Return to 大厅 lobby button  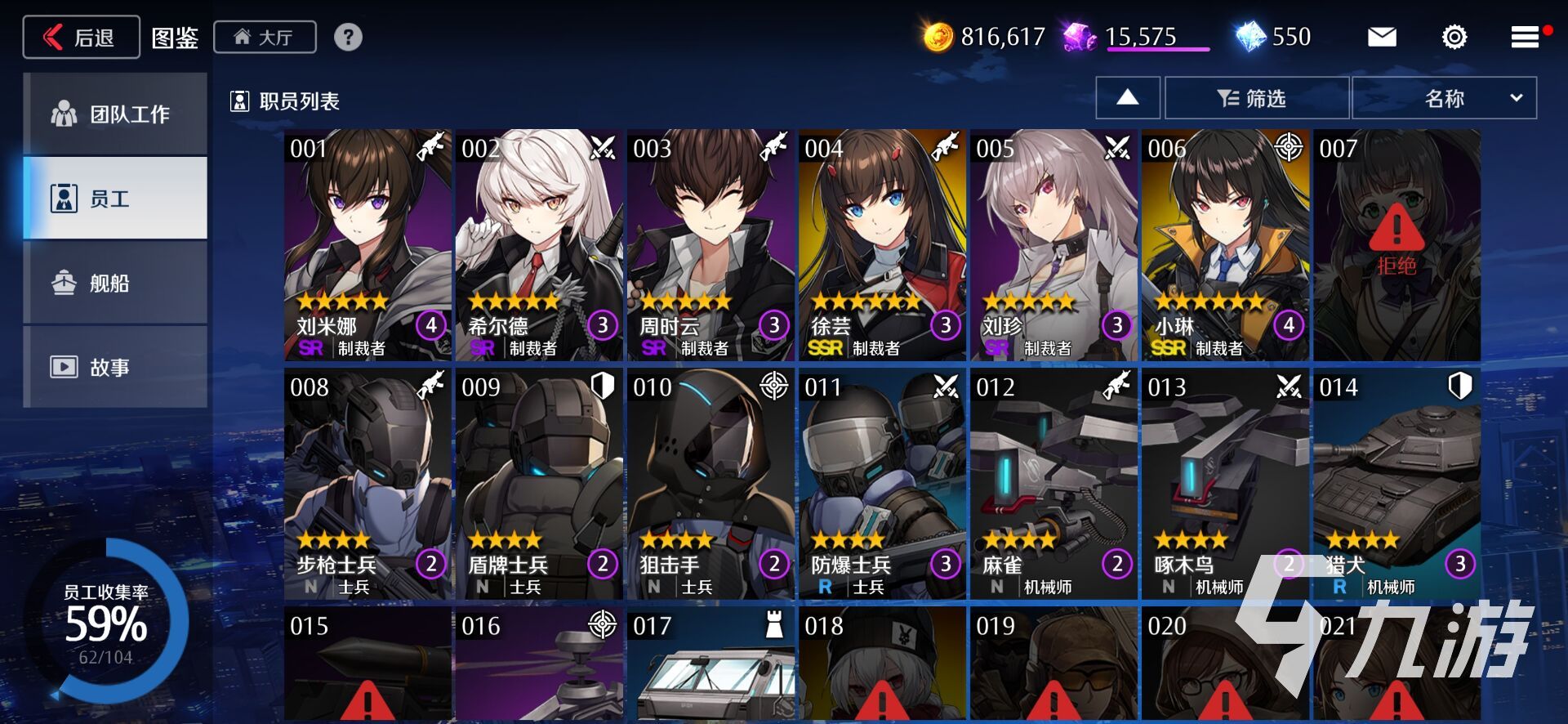coord(265,38)
